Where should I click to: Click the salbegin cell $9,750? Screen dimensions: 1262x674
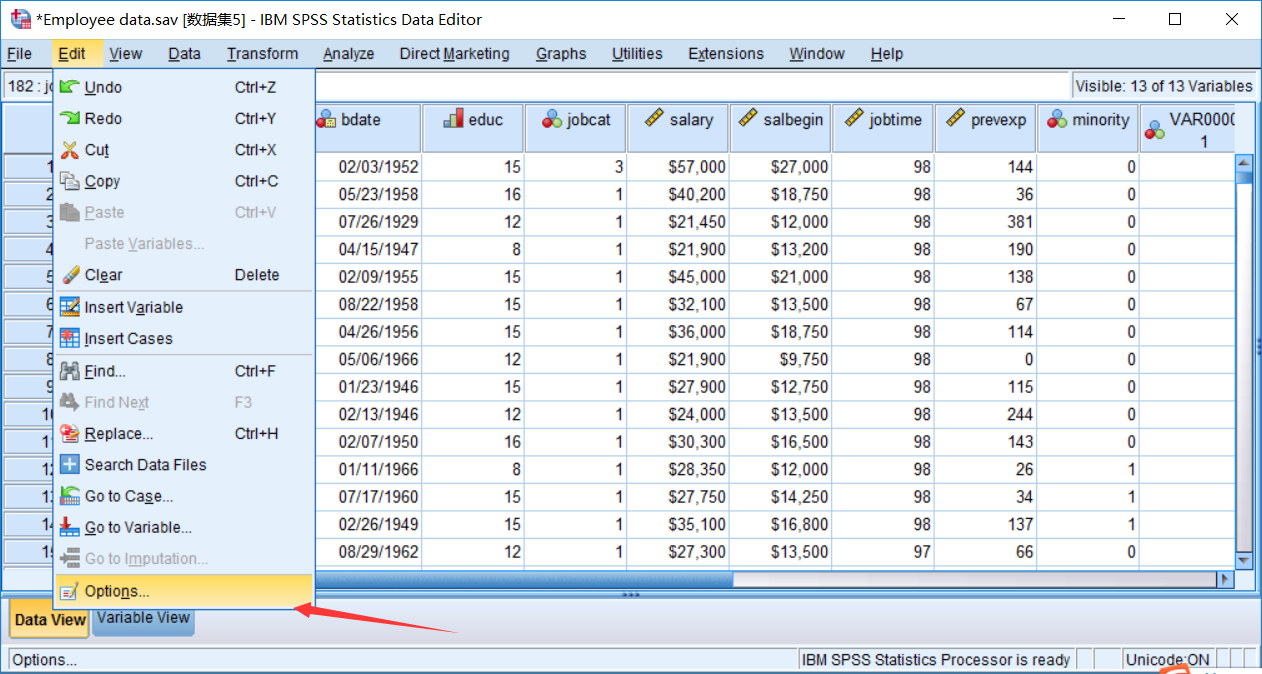click(x=779, y=359)
